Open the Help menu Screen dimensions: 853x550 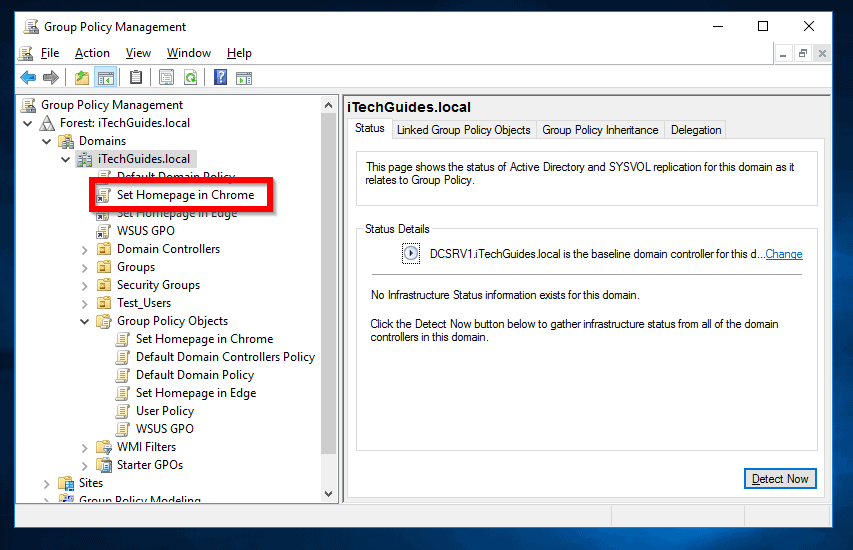pos(239,53)
